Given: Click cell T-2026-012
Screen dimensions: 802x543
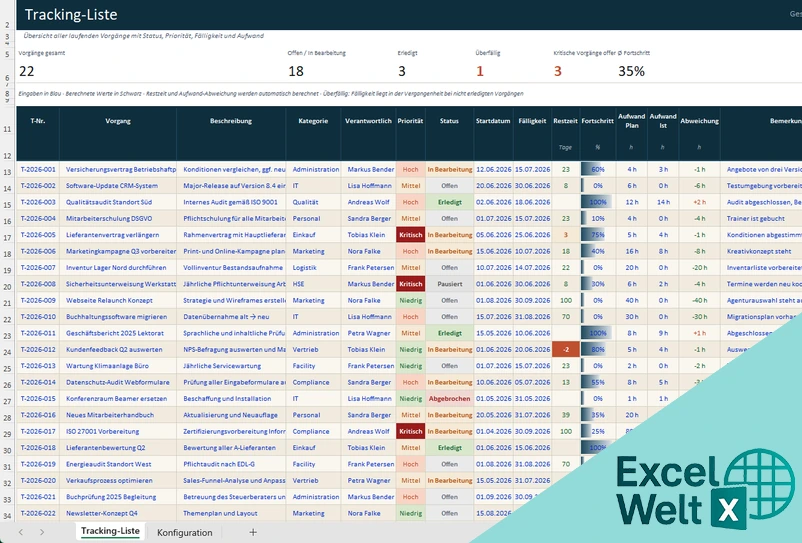Looking at the screenshot, I should pyautogui.click(x=38, y=349).
